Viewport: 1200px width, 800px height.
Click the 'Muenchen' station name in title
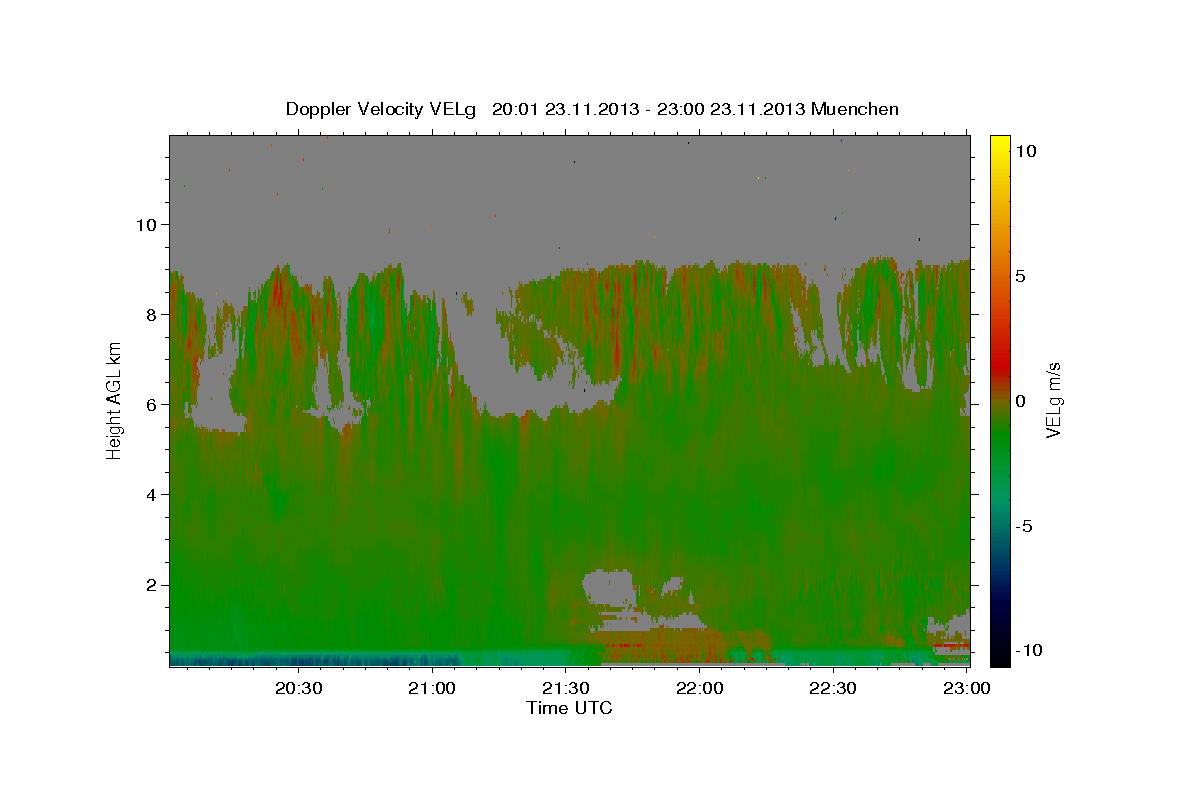(x=857, y=109)
